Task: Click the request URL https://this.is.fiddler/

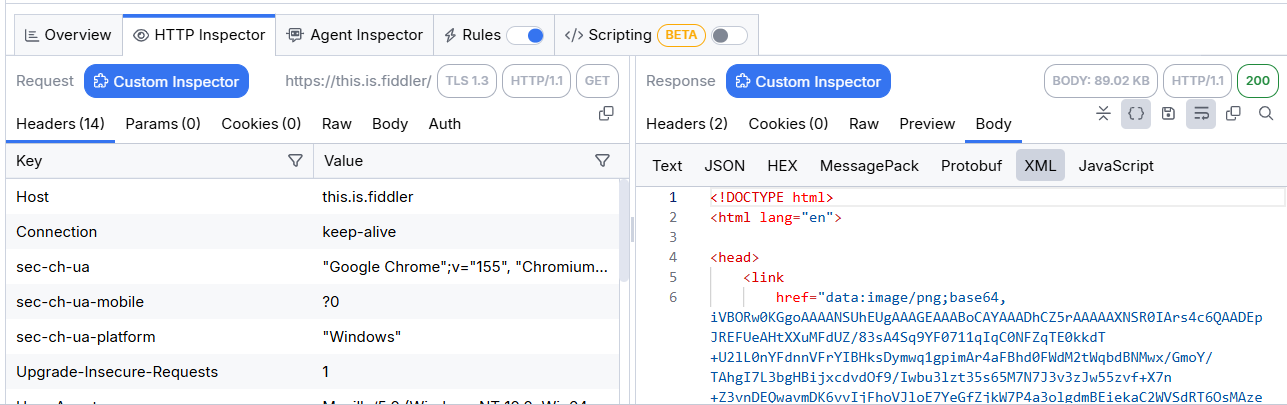Action: click(x=358, y=81)
